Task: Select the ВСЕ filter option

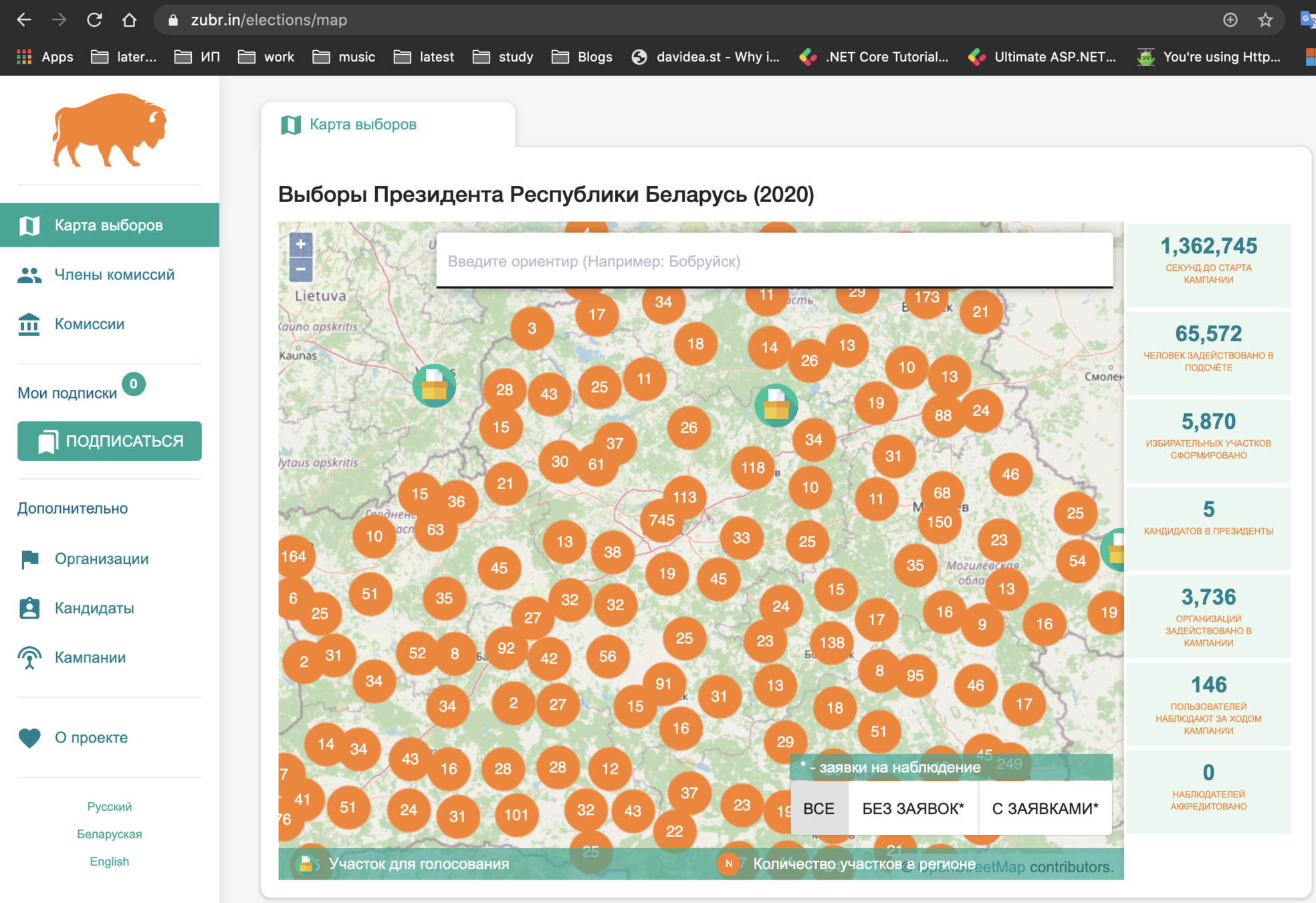Action: pyautogui.click(x=818, y=809)
